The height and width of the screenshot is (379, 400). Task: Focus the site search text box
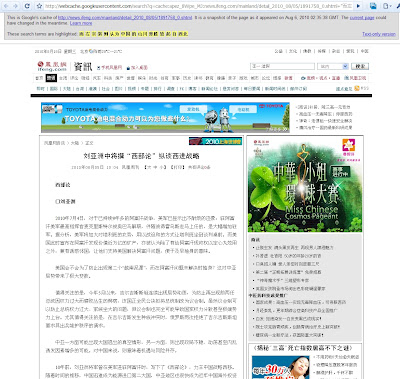click(x=282, y=66)
